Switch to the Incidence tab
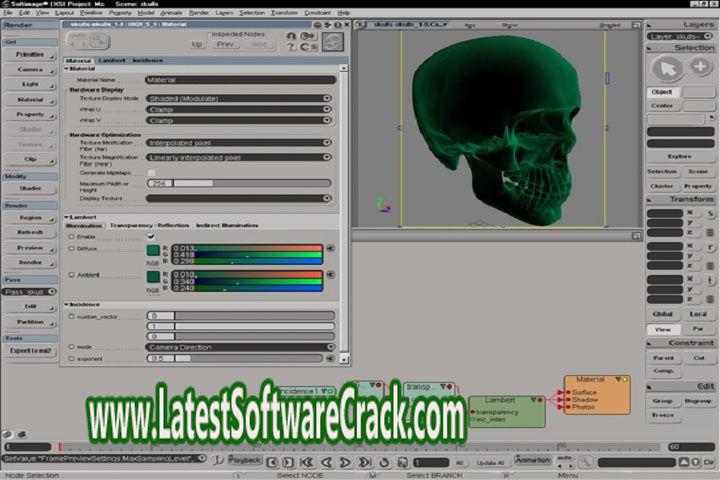Image resolution: width=720 pixels, height=480 pixels. pos(148,60)
